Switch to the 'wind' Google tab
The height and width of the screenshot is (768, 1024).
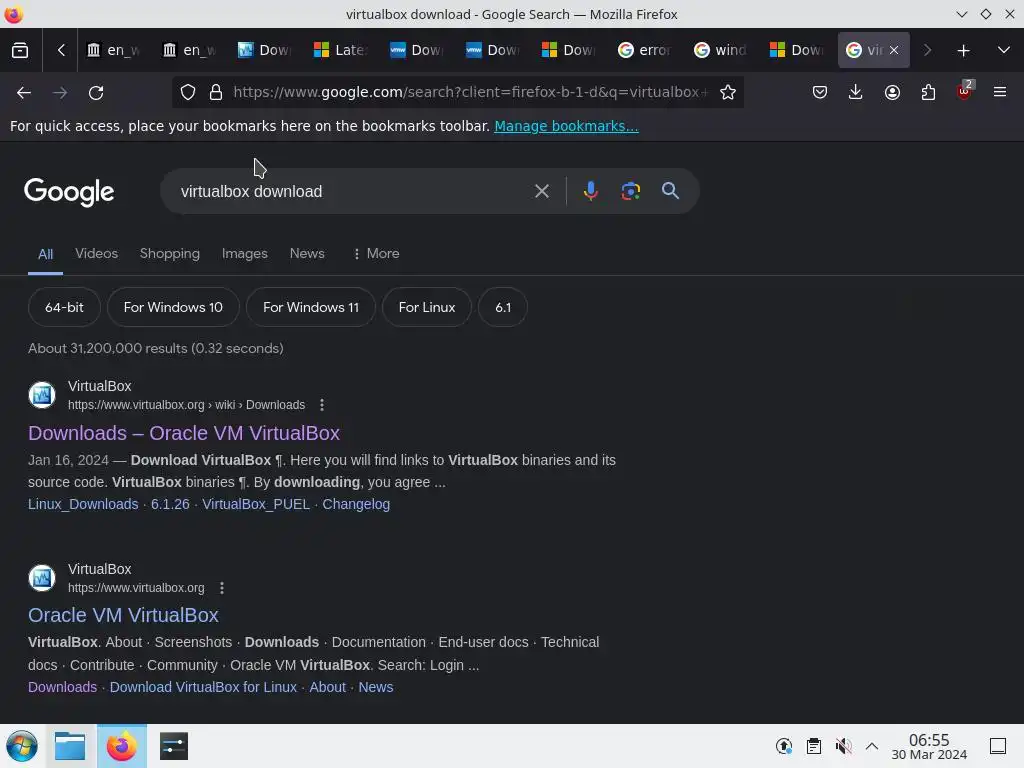pyautogui.click(x=721, y=50)
